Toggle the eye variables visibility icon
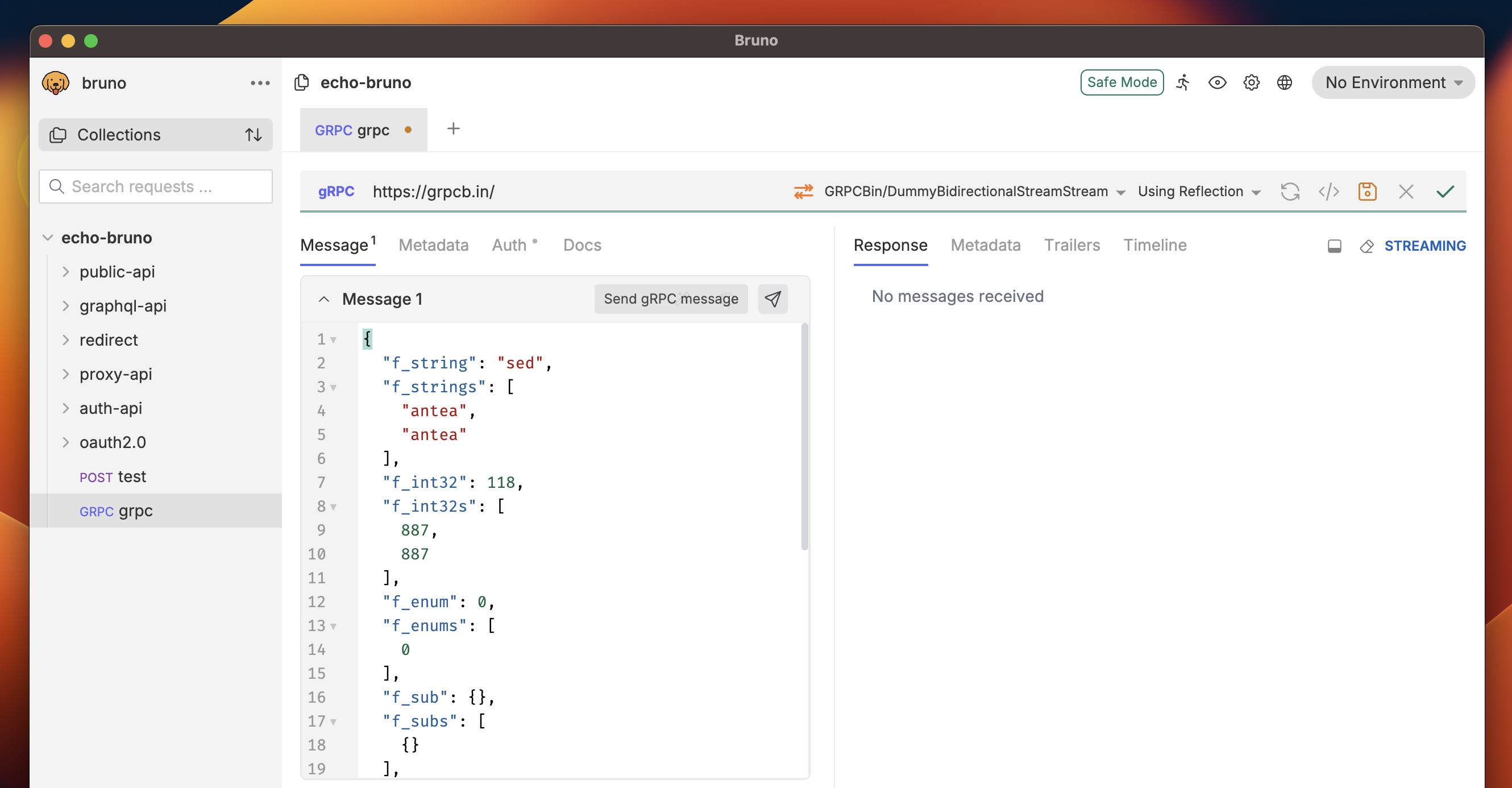This screenshot has height=788, width=1512. [x=1217, y=82]
